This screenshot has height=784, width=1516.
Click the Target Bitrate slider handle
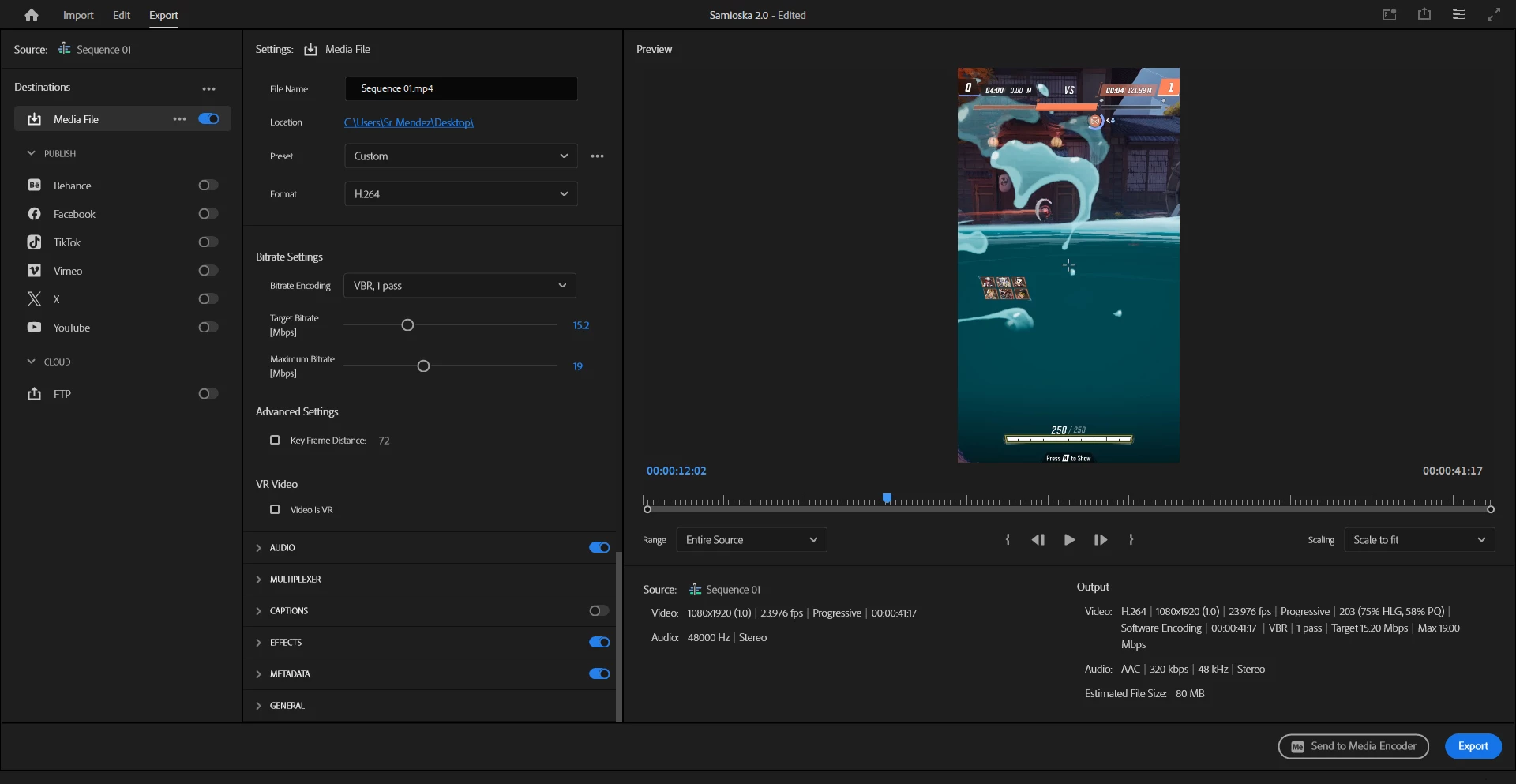(407, 325)
